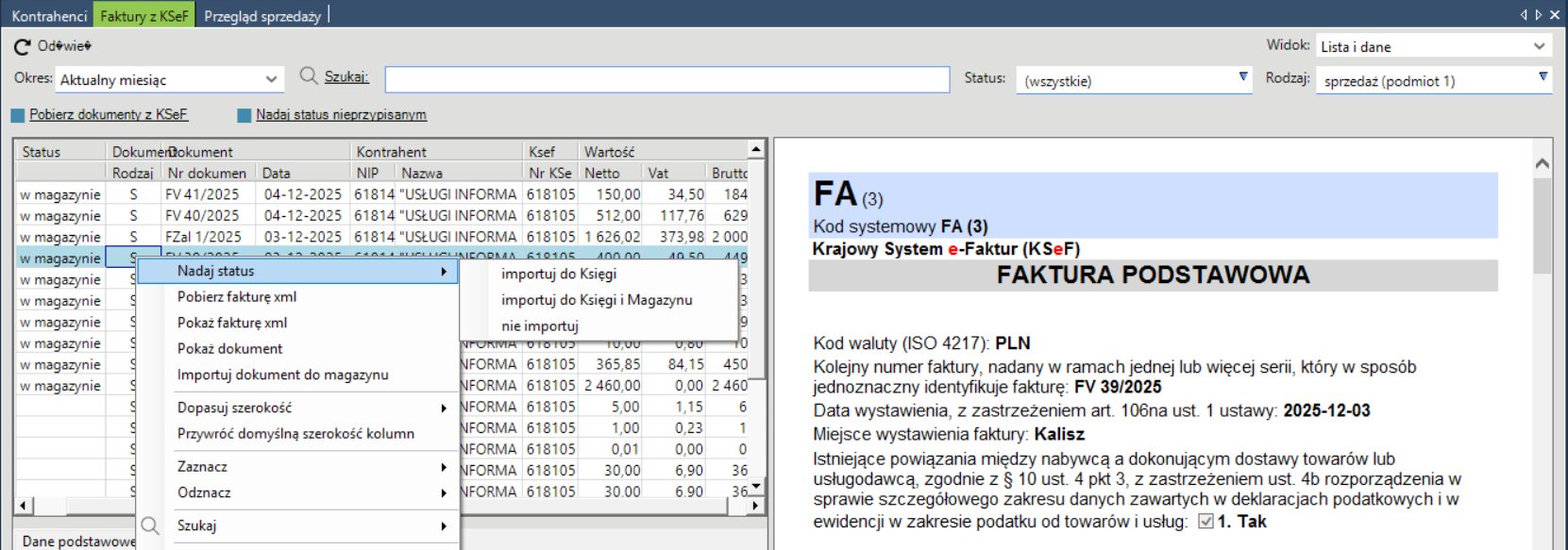Click the 'Pobierz dokumenty z KSeF' link
Screen dimensions: 1568x550
point(109,114)
